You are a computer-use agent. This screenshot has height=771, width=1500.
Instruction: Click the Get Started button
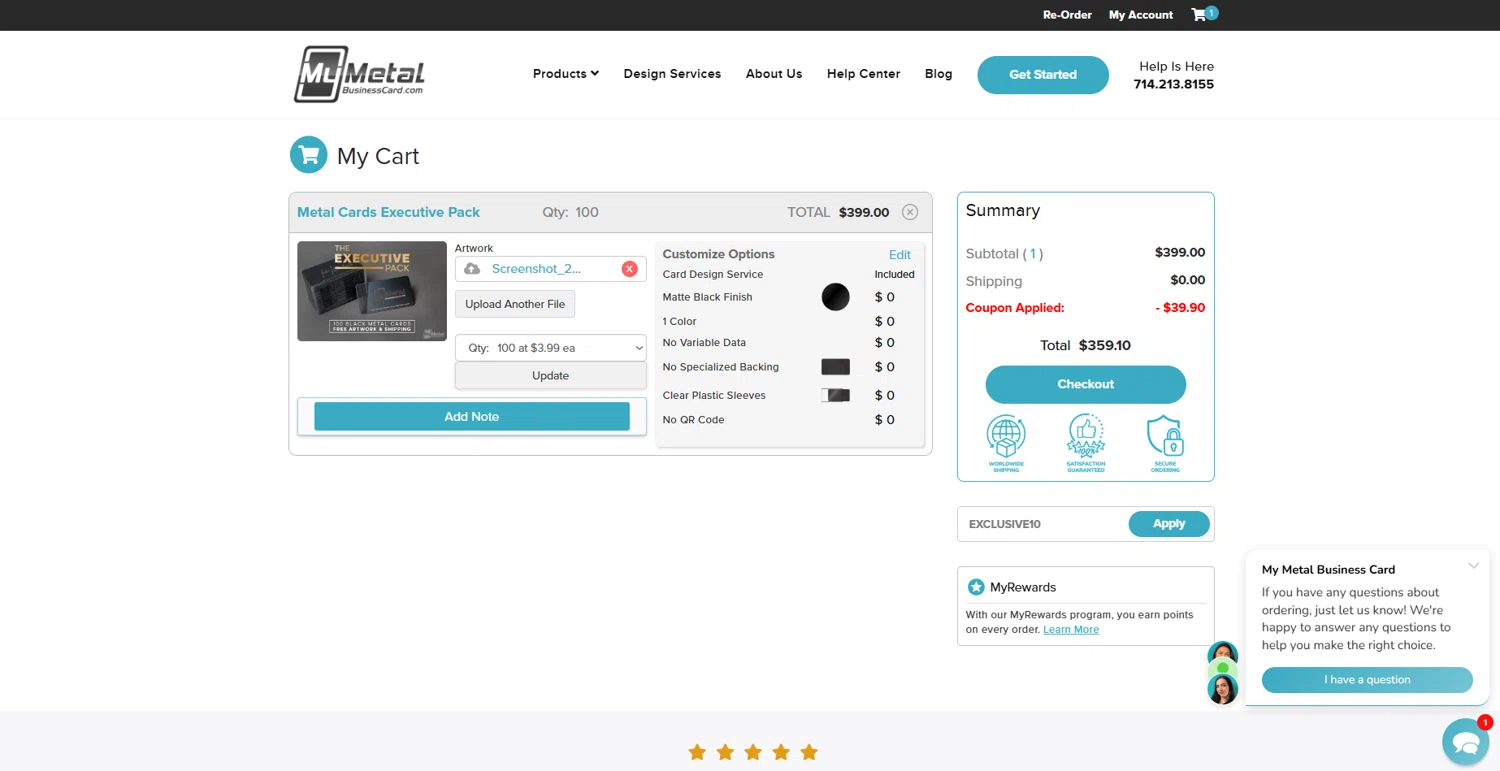point(1043,75)
